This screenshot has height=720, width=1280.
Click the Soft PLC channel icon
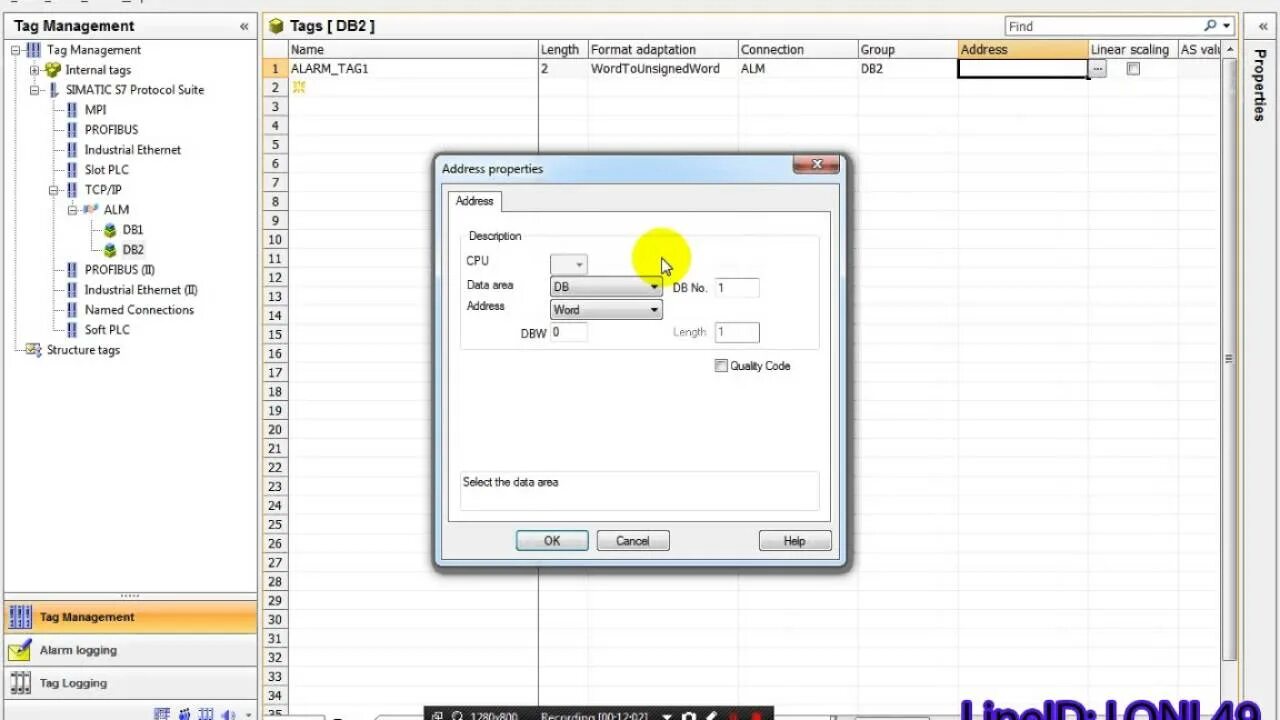point(72,330)
